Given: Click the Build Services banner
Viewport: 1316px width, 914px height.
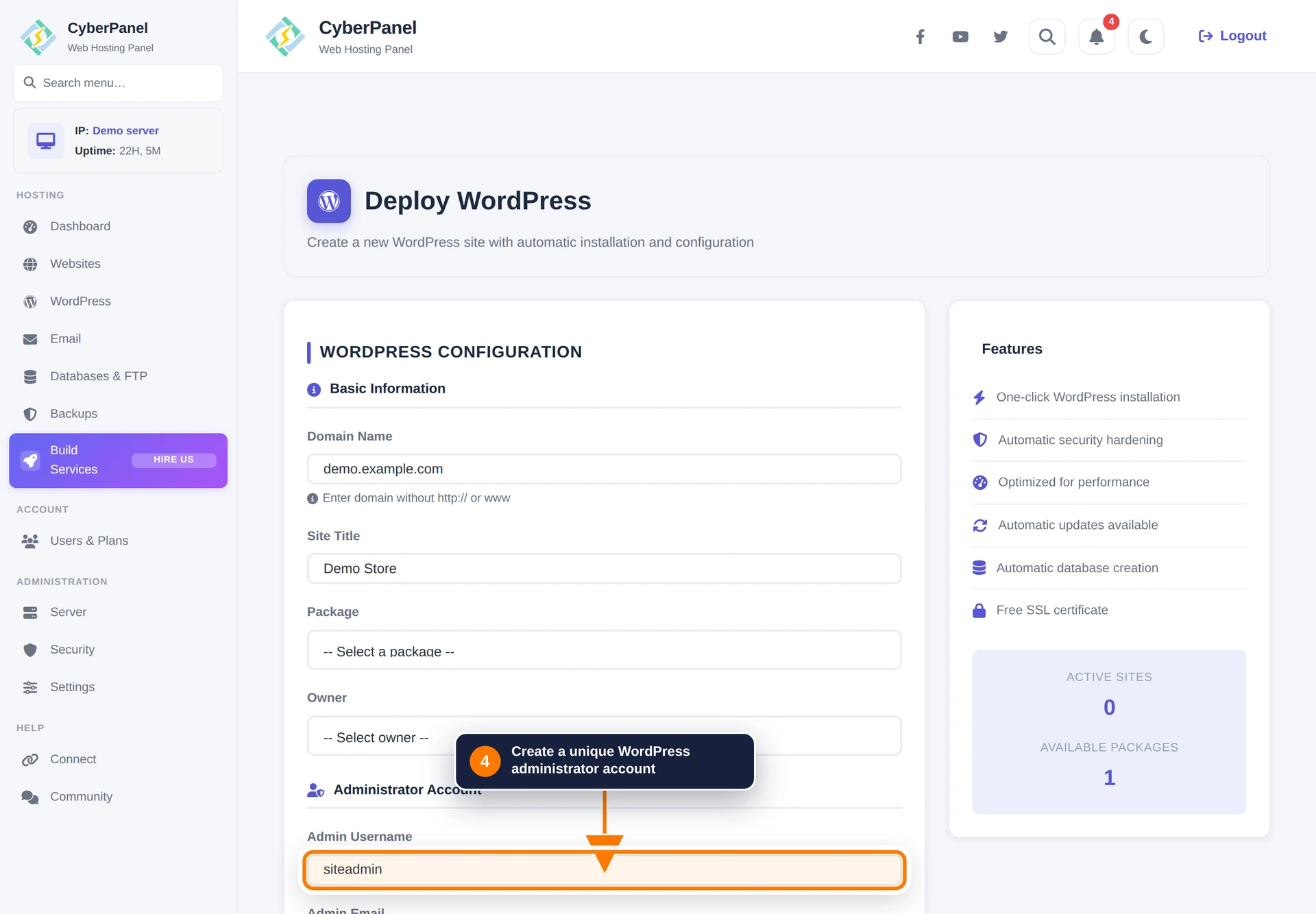Looking at the screenshot, I should (x=118, y=460).
